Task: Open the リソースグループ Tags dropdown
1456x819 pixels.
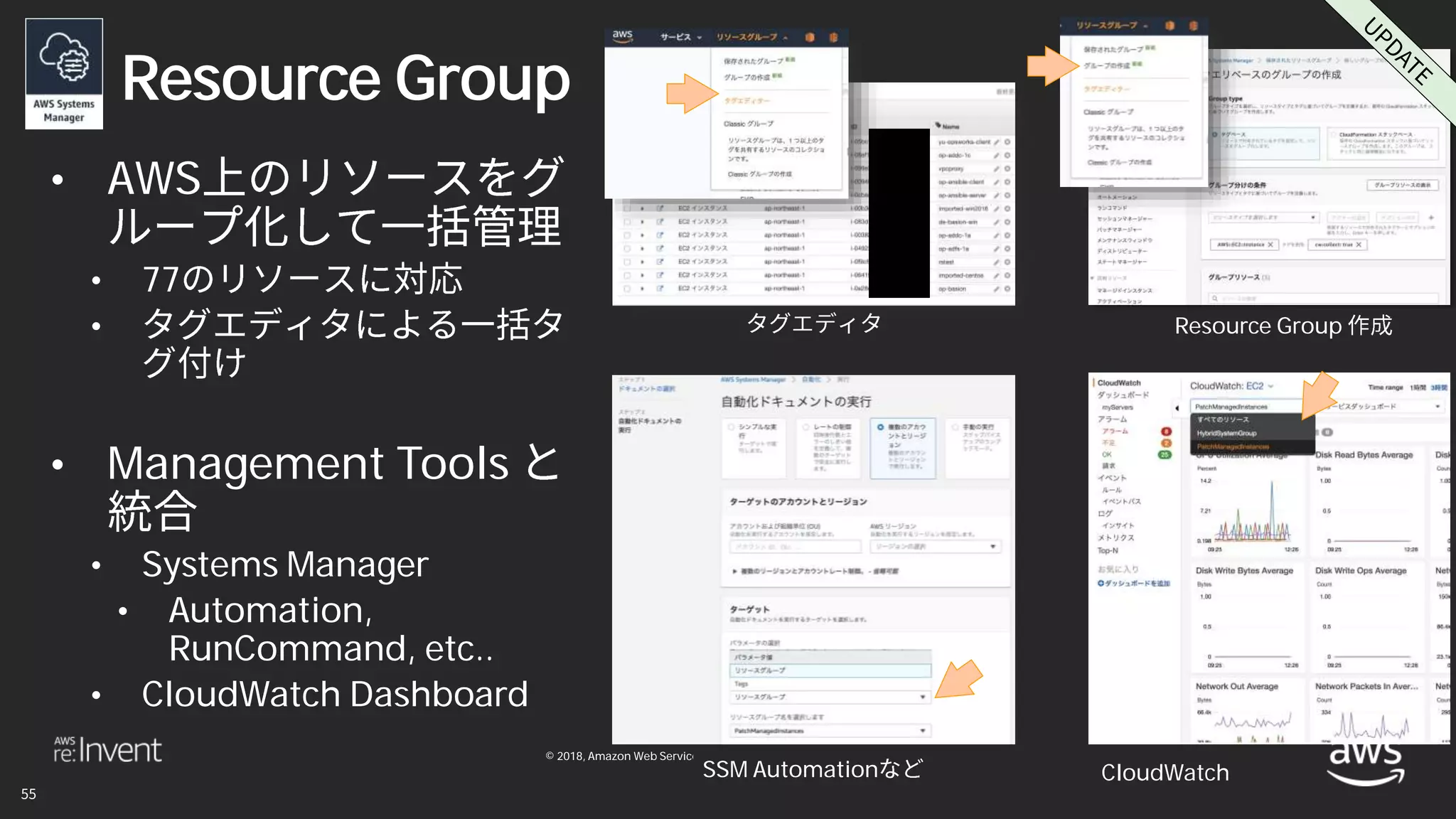Action: coord(830,697)
